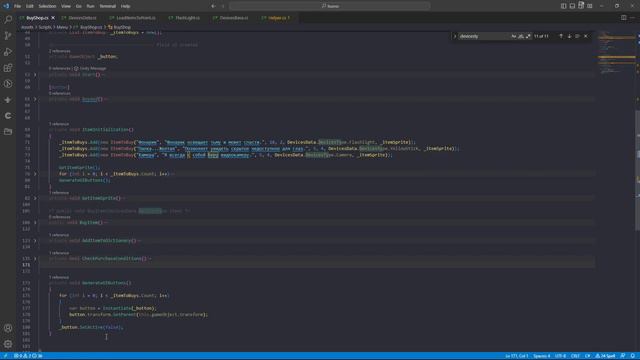Open the View menu
Viewport: 640px width, 360px height.
(66, 6)
